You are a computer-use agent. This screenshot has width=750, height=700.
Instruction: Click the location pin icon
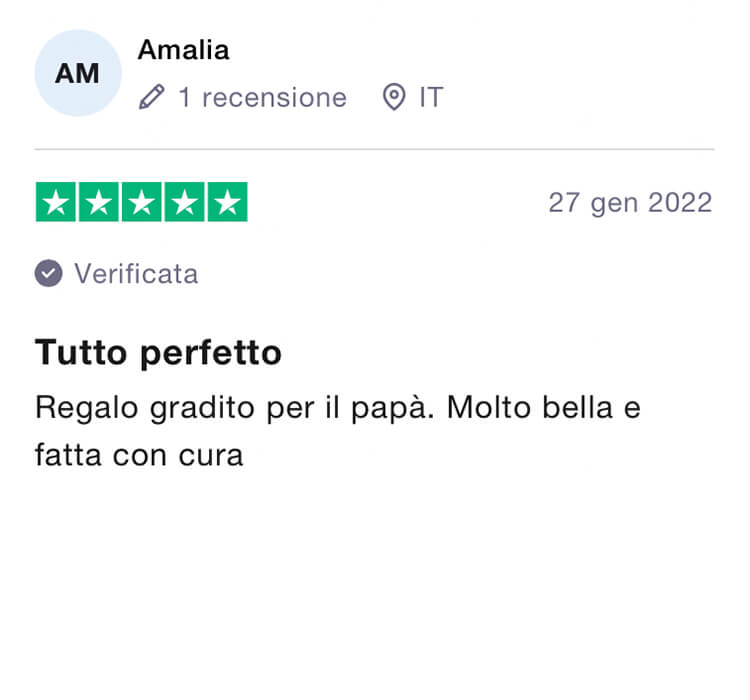pos(394,97)
